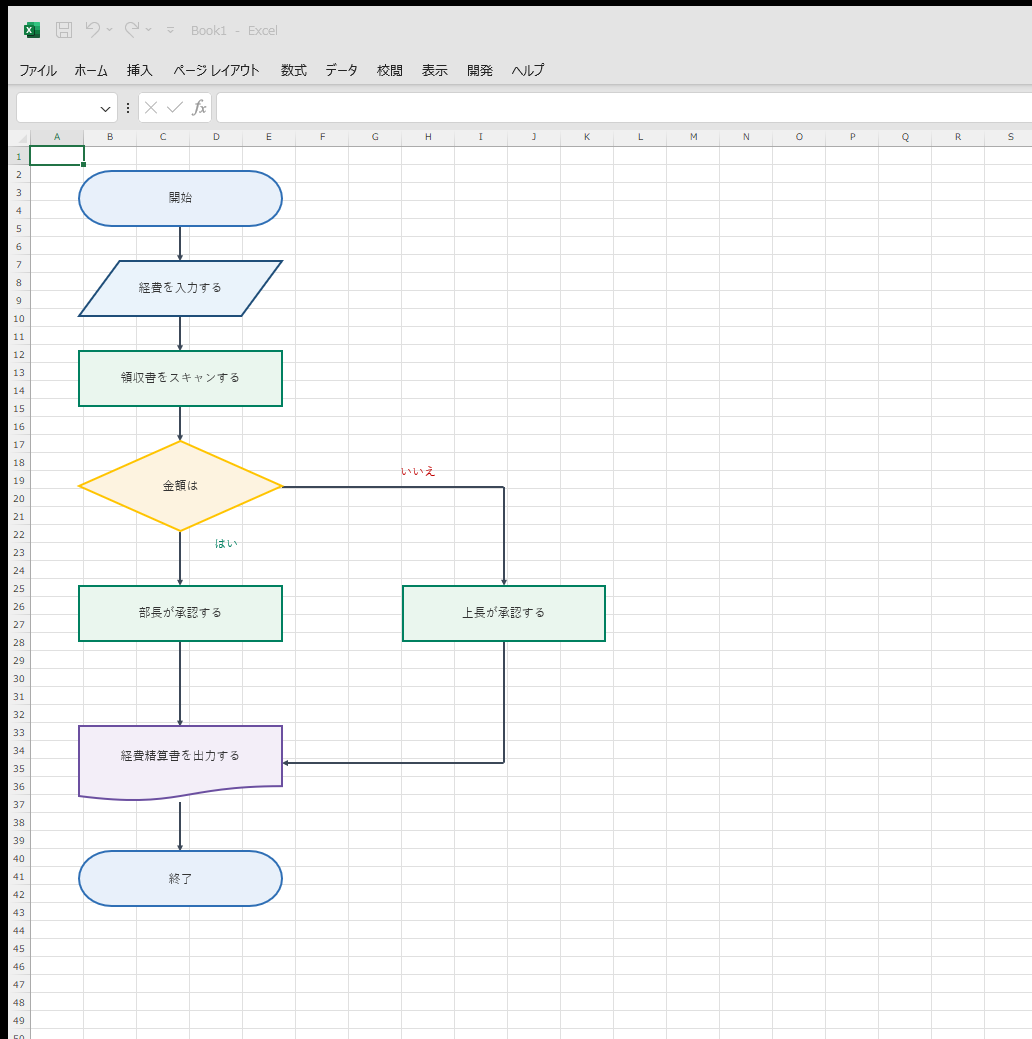Select the 金額は decision diamond
This screenshot has width=1032, height=1039.
tap(180, 486)
